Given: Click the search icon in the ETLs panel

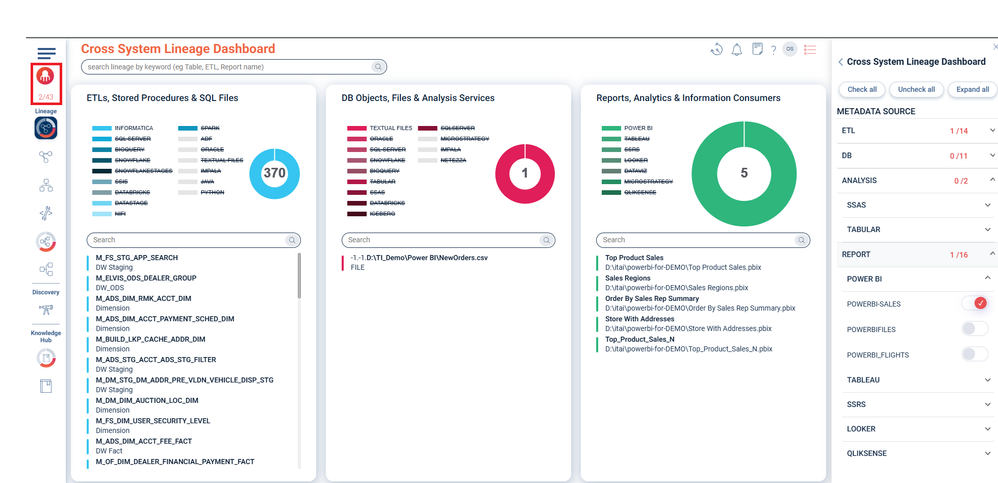Looking at the screenshot, I should pyautogui.click(x=292, y=240).
